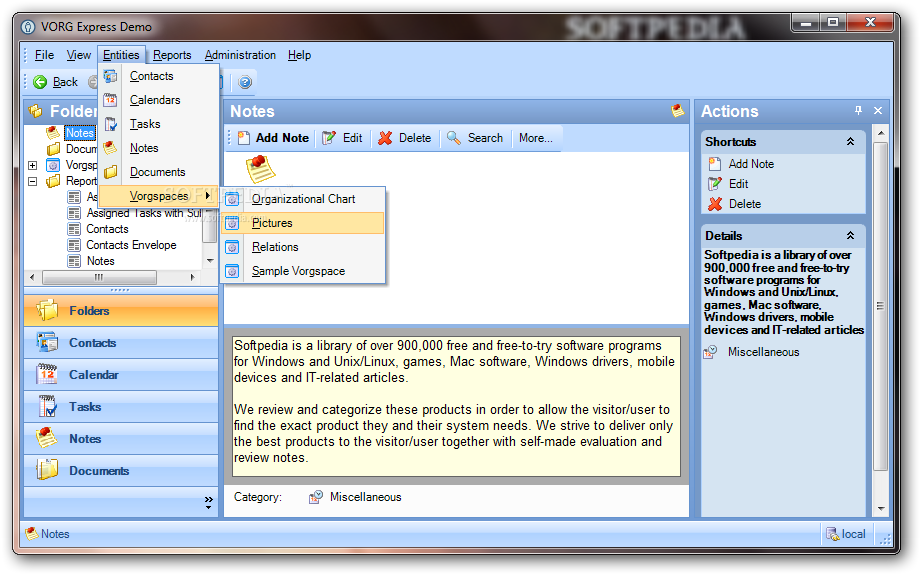Click the Add Note shortcut link
This screenshot has height=575, width=921.
tap(751, 164)
